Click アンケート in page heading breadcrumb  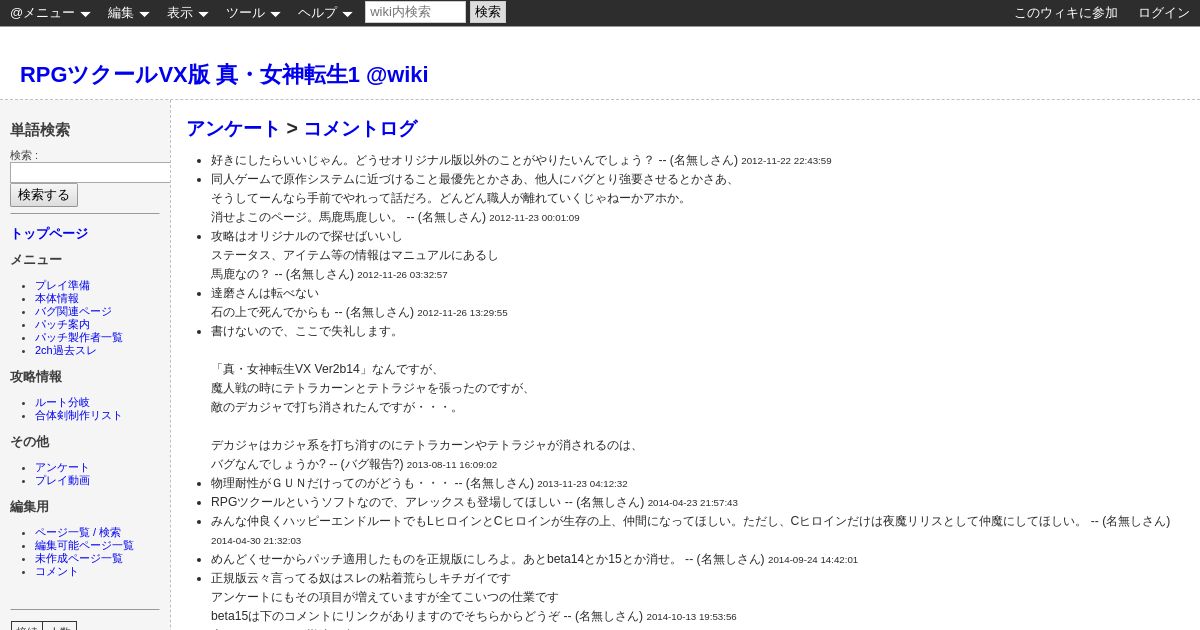[233, 128]
